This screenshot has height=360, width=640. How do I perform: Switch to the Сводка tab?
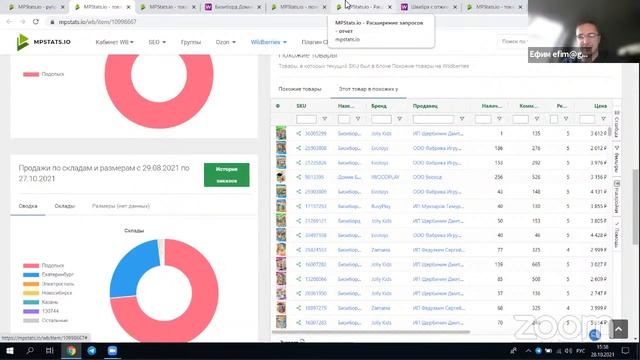pos(28,206)
